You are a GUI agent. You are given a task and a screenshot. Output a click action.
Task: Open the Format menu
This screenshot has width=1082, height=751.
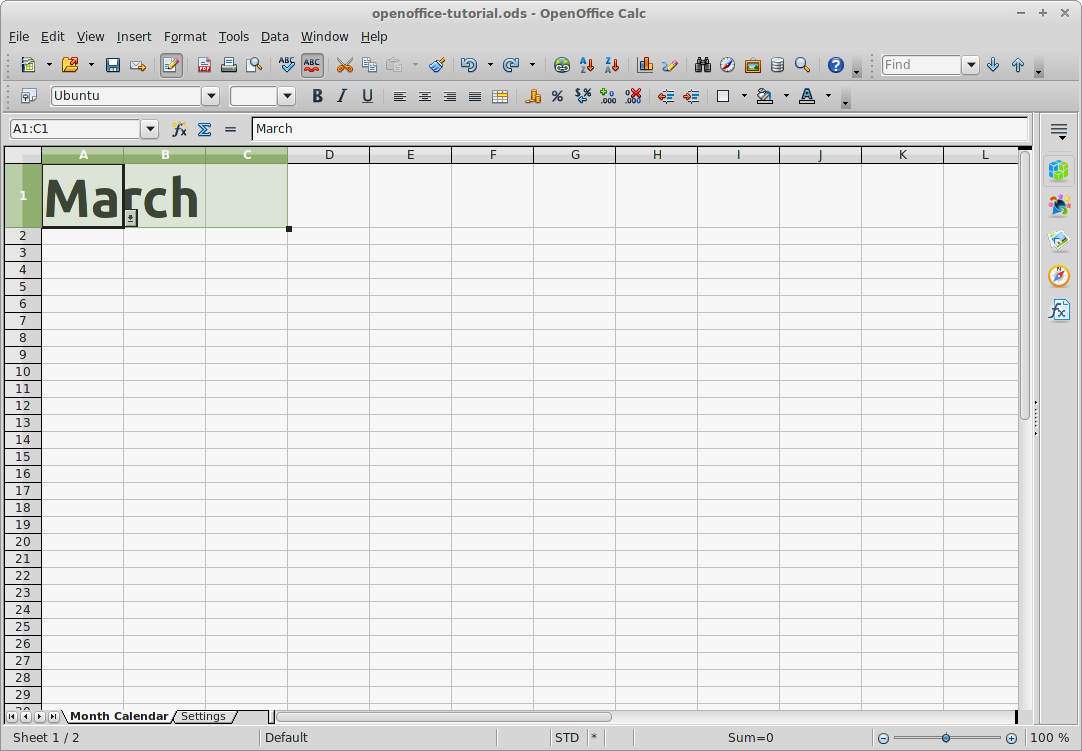click(x=185, y=36)
